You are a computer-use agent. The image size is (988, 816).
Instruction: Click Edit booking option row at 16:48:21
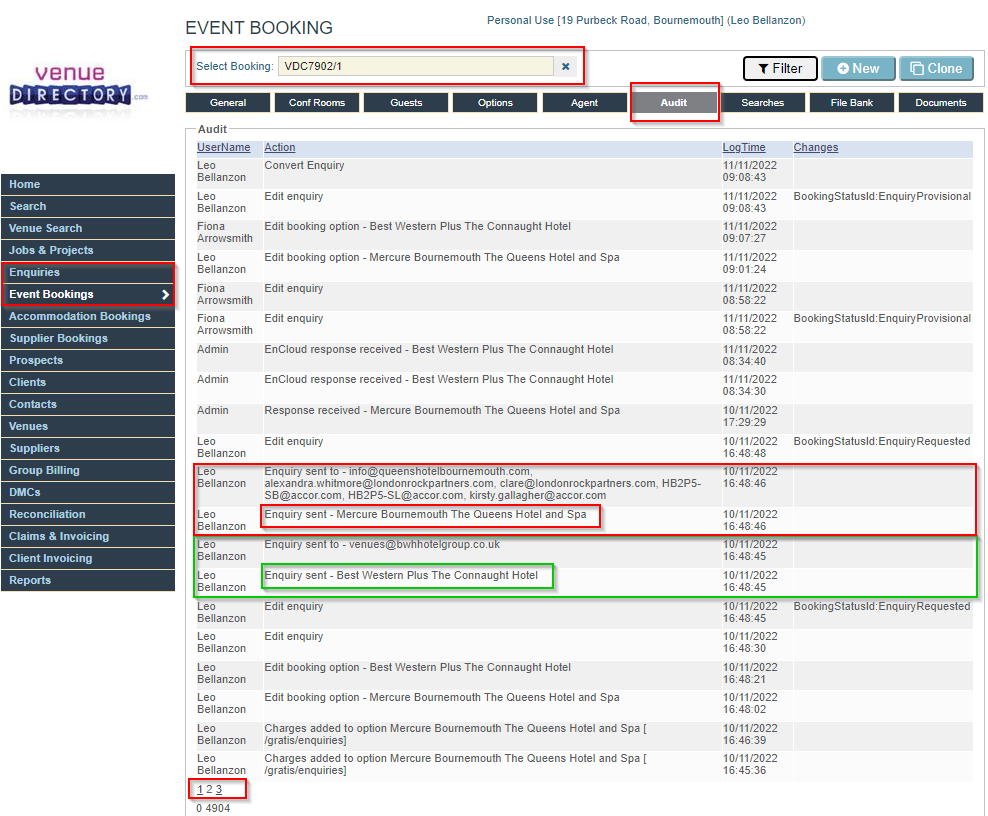pos(584,674)
